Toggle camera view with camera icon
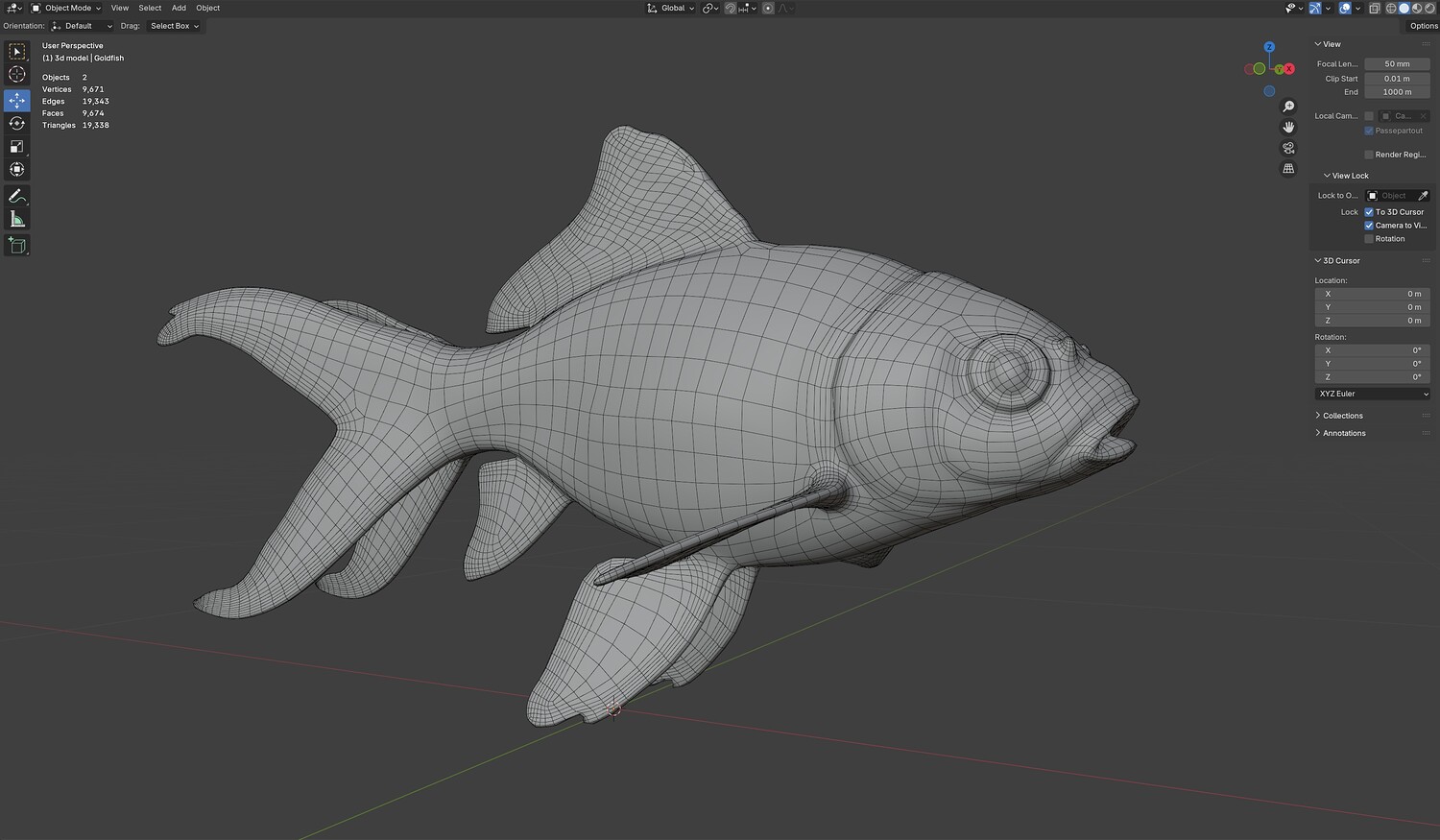The width and height of the screenshot is (1440, 840). 1288,148
